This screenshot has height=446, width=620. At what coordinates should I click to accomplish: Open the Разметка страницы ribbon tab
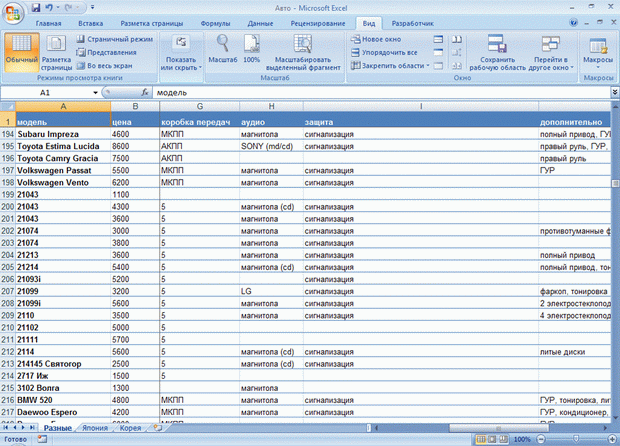pyautogui.click(x=152, y=23)
